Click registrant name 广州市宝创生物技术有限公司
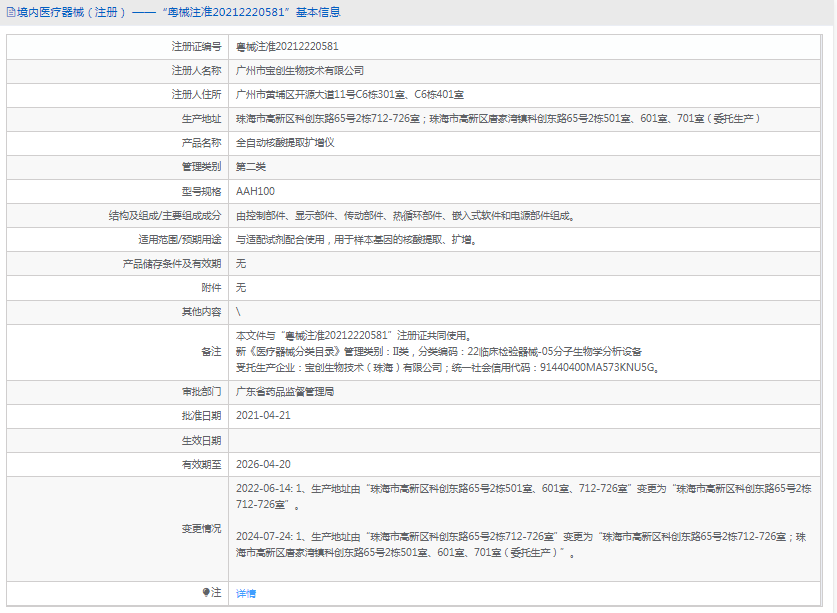This screenshot has height=613, width=837. tap(299, 70)
